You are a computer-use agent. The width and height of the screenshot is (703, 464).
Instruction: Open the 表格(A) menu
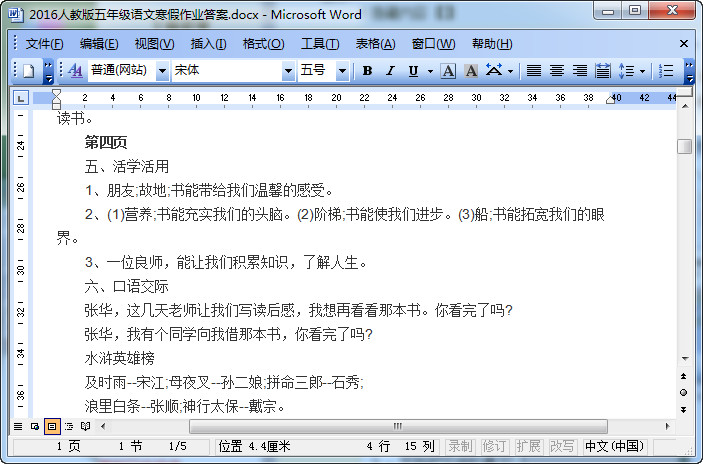tap(375, 44)
